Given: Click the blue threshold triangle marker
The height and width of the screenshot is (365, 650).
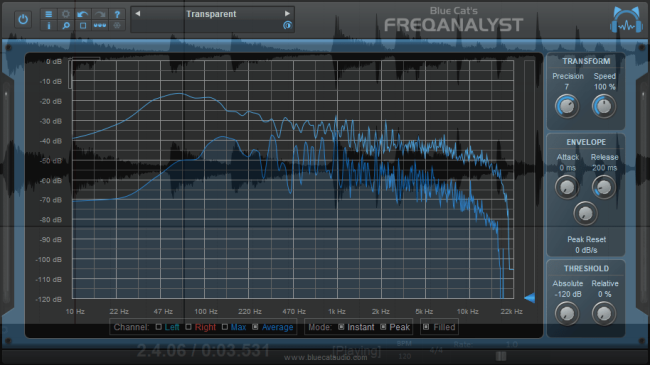Looking at the screenshot, I should (x=529, y=297).
